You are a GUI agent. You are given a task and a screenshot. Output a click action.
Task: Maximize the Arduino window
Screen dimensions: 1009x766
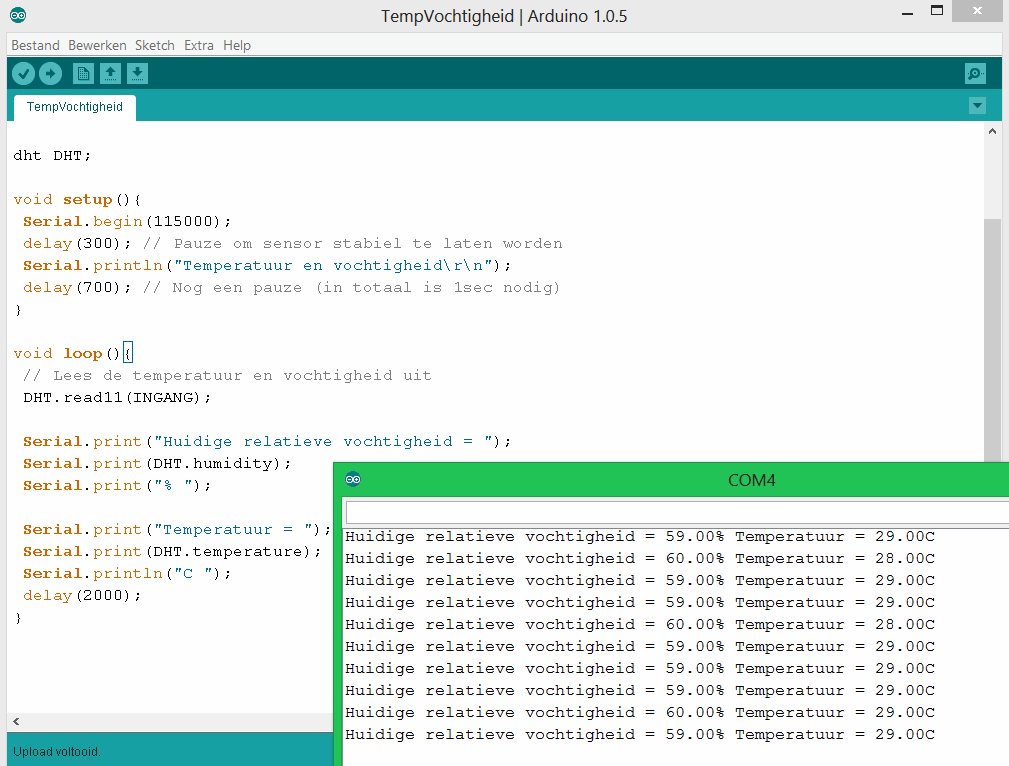937,11
